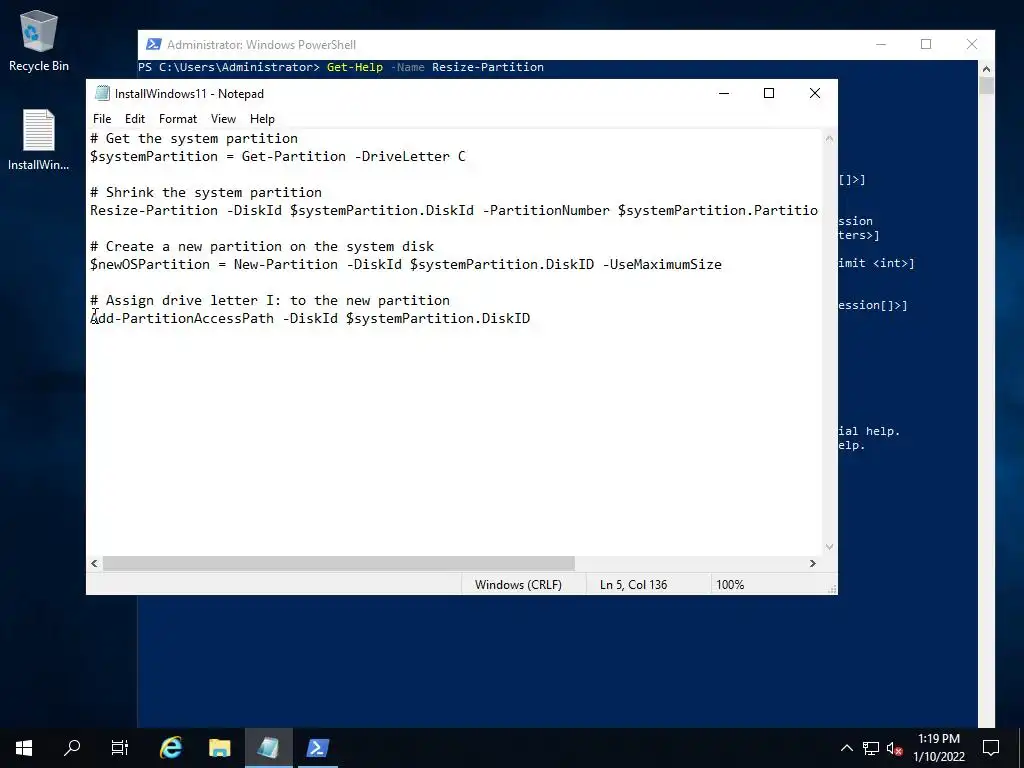The image size is (1024, 768).
Task: Click the PowerShell title bar icon
Action: click(153, 44)
